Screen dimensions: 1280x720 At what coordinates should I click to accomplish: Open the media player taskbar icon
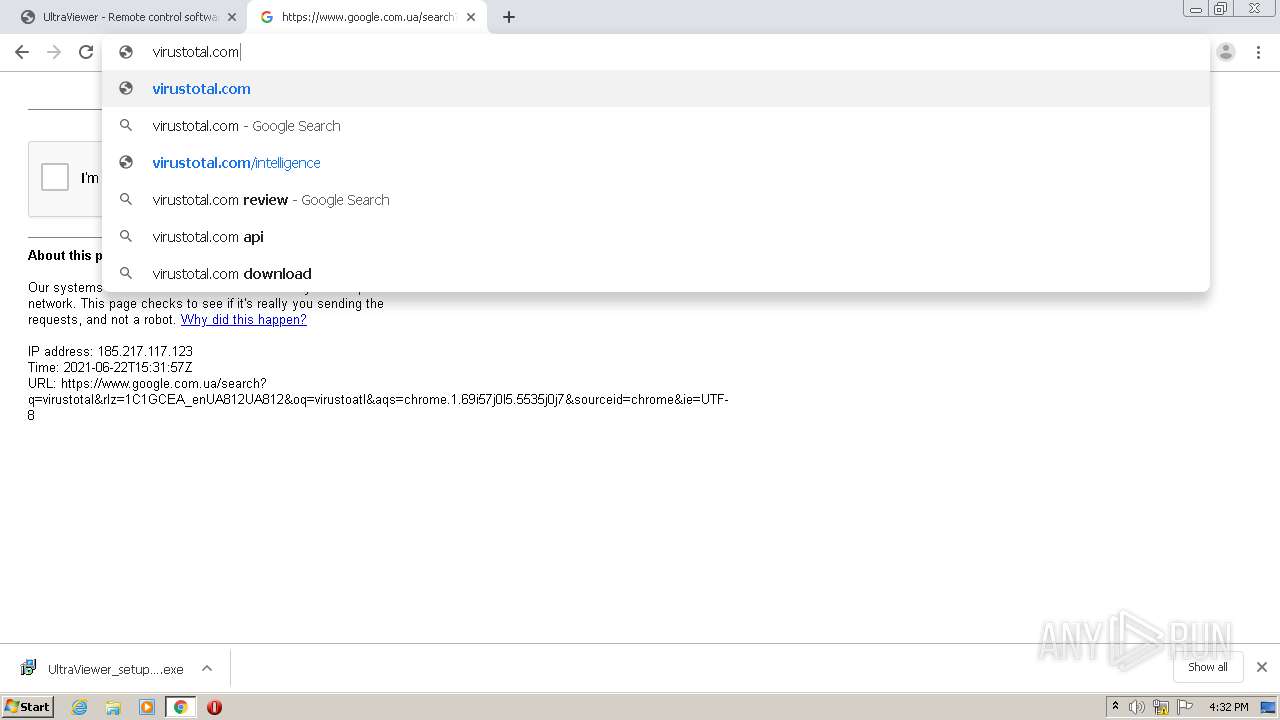(147, 707)
